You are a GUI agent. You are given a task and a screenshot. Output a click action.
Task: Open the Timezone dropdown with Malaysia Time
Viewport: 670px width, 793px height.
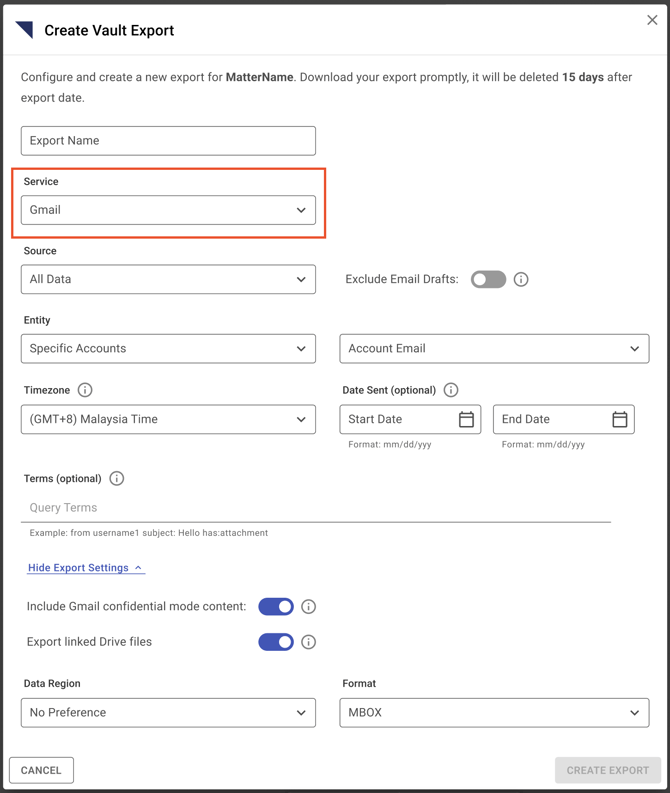(168, 419)
